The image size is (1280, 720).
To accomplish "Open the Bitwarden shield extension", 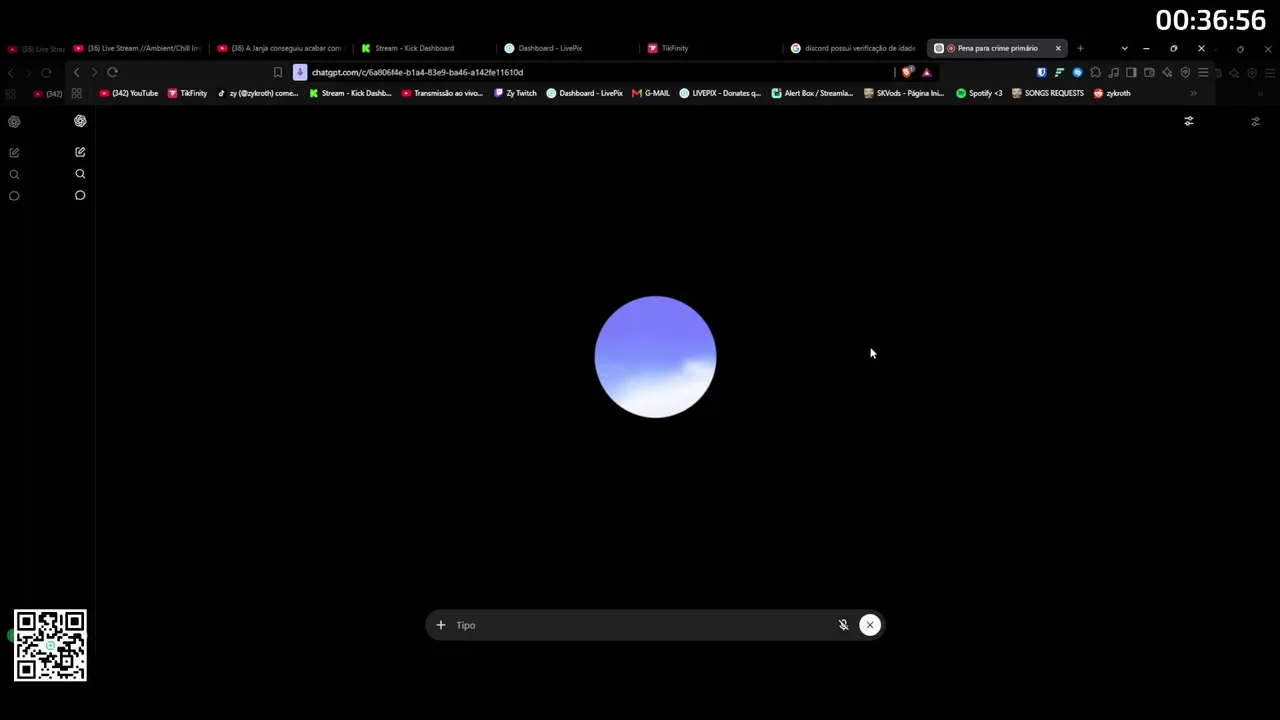I will coord(1041,72).
